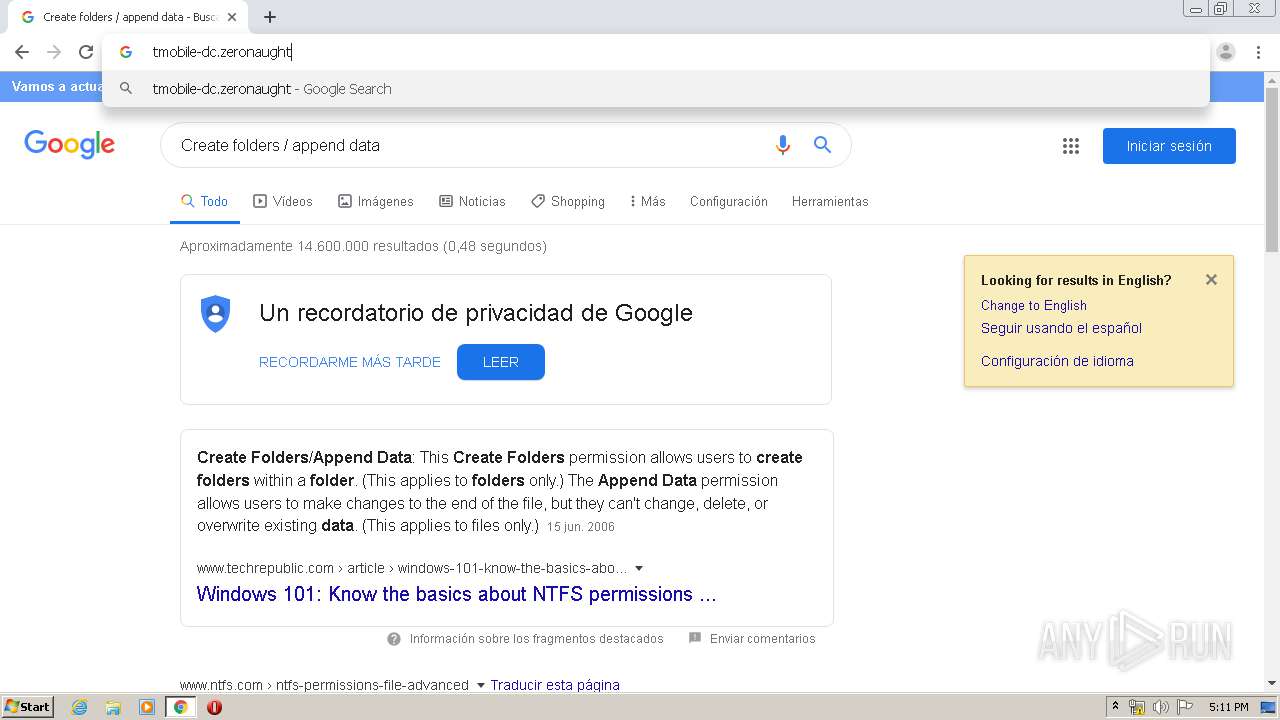Screen dimensions: 1280x720
Task: Click 'Enviar comentarios' link
Action: [763, 639]
